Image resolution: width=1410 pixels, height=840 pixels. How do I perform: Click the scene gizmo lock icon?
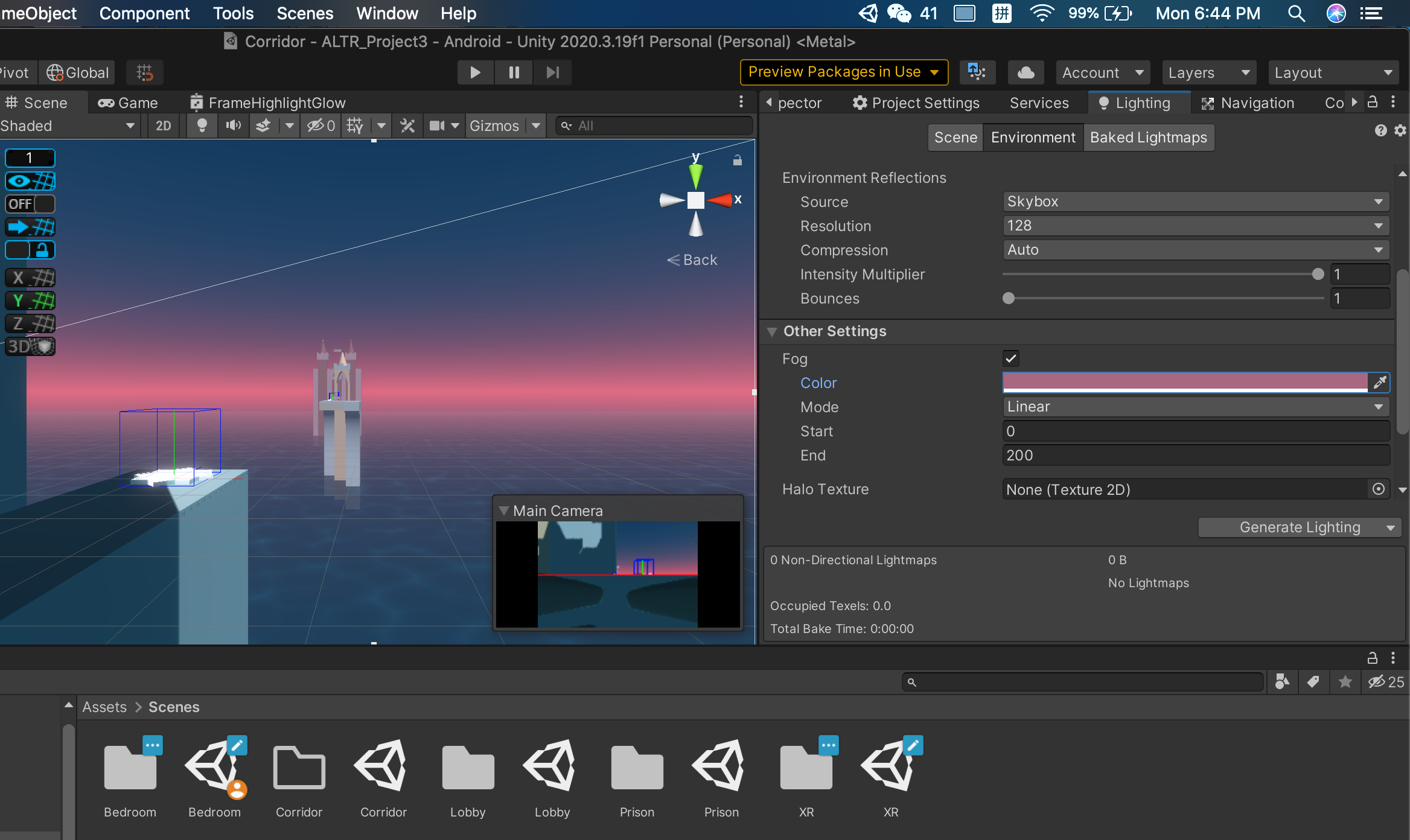pos(737,161)
